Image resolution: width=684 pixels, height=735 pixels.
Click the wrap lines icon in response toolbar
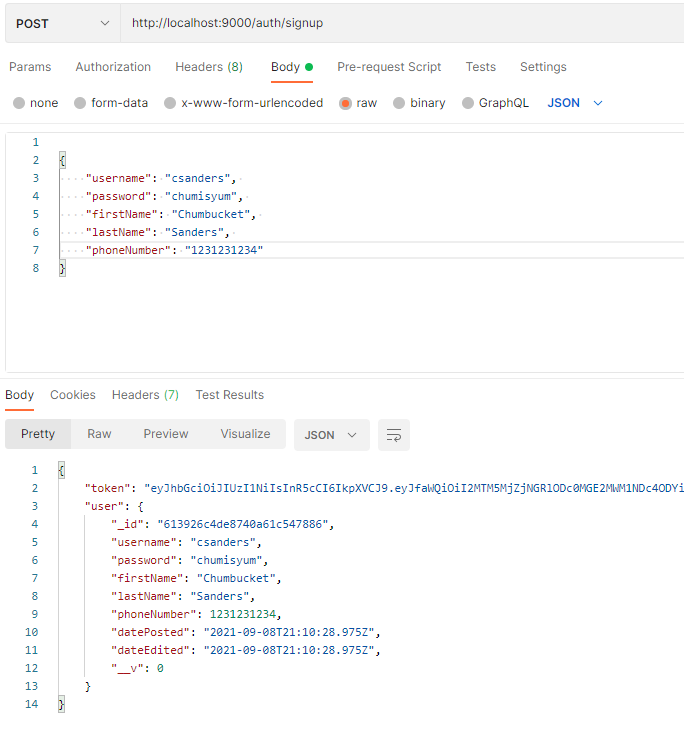coord(394,435)
